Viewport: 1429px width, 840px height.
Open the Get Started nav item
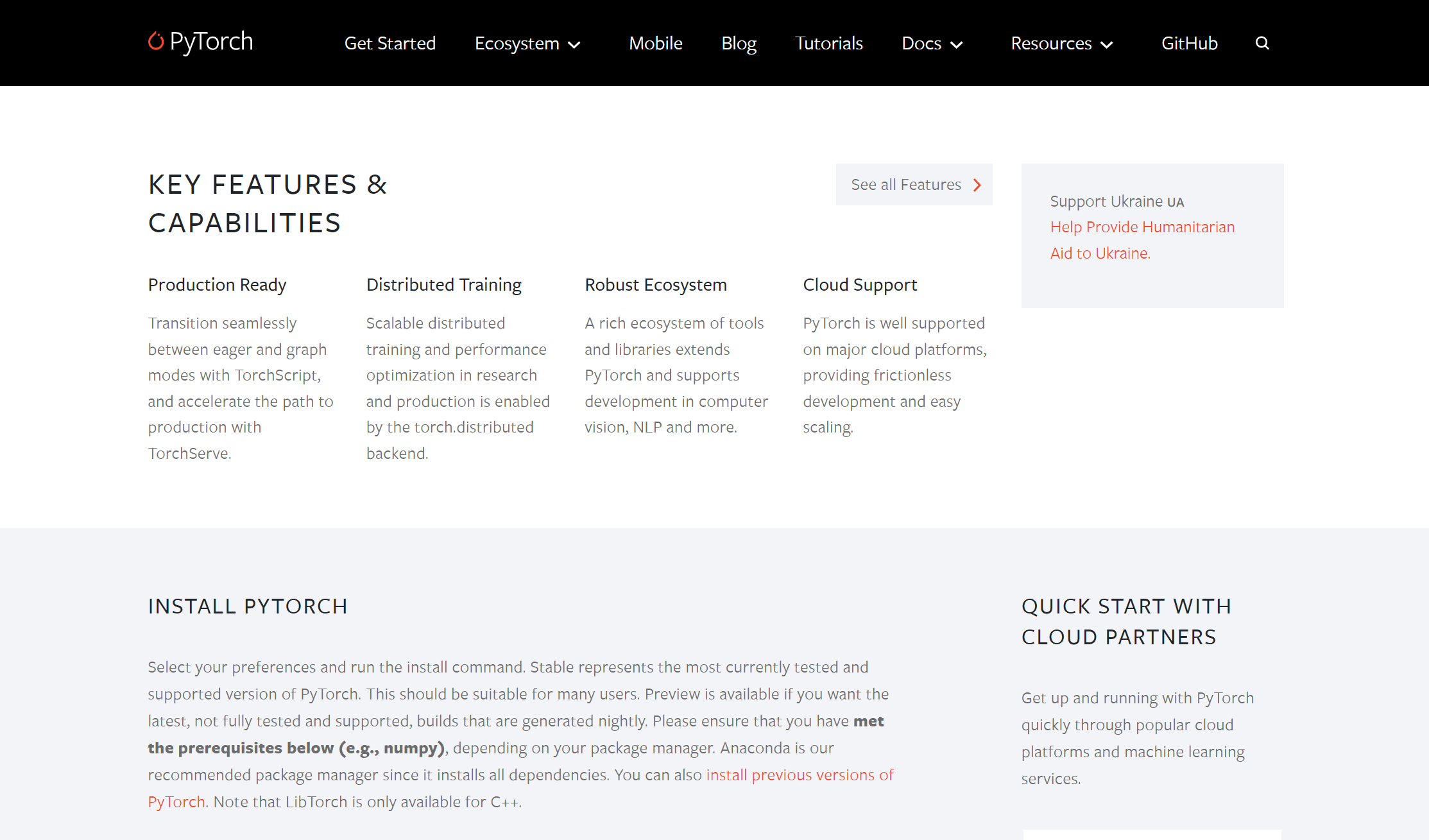[390, 43]
